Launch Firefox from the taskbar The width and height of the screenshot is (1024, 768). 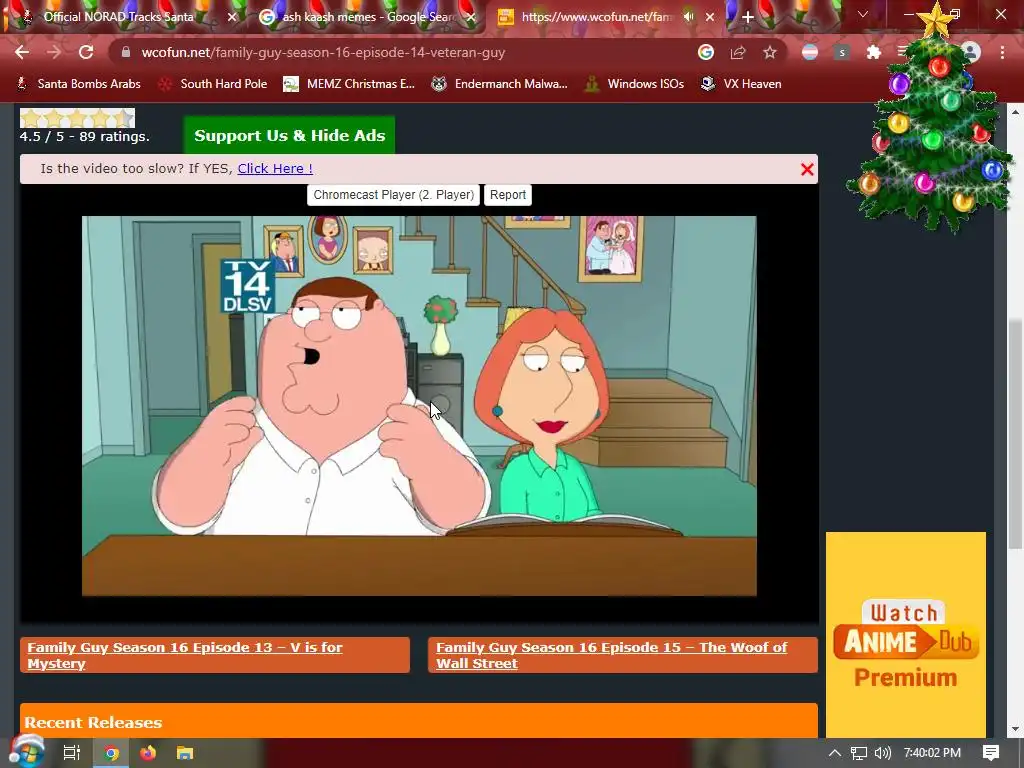148,753
